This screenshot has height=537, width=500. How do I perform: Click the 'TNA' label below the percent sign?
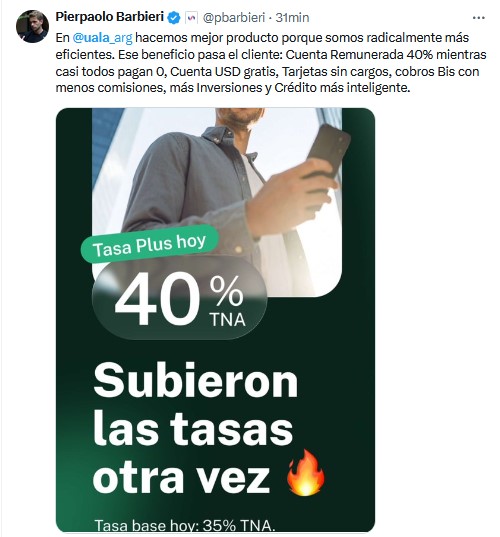228,320
